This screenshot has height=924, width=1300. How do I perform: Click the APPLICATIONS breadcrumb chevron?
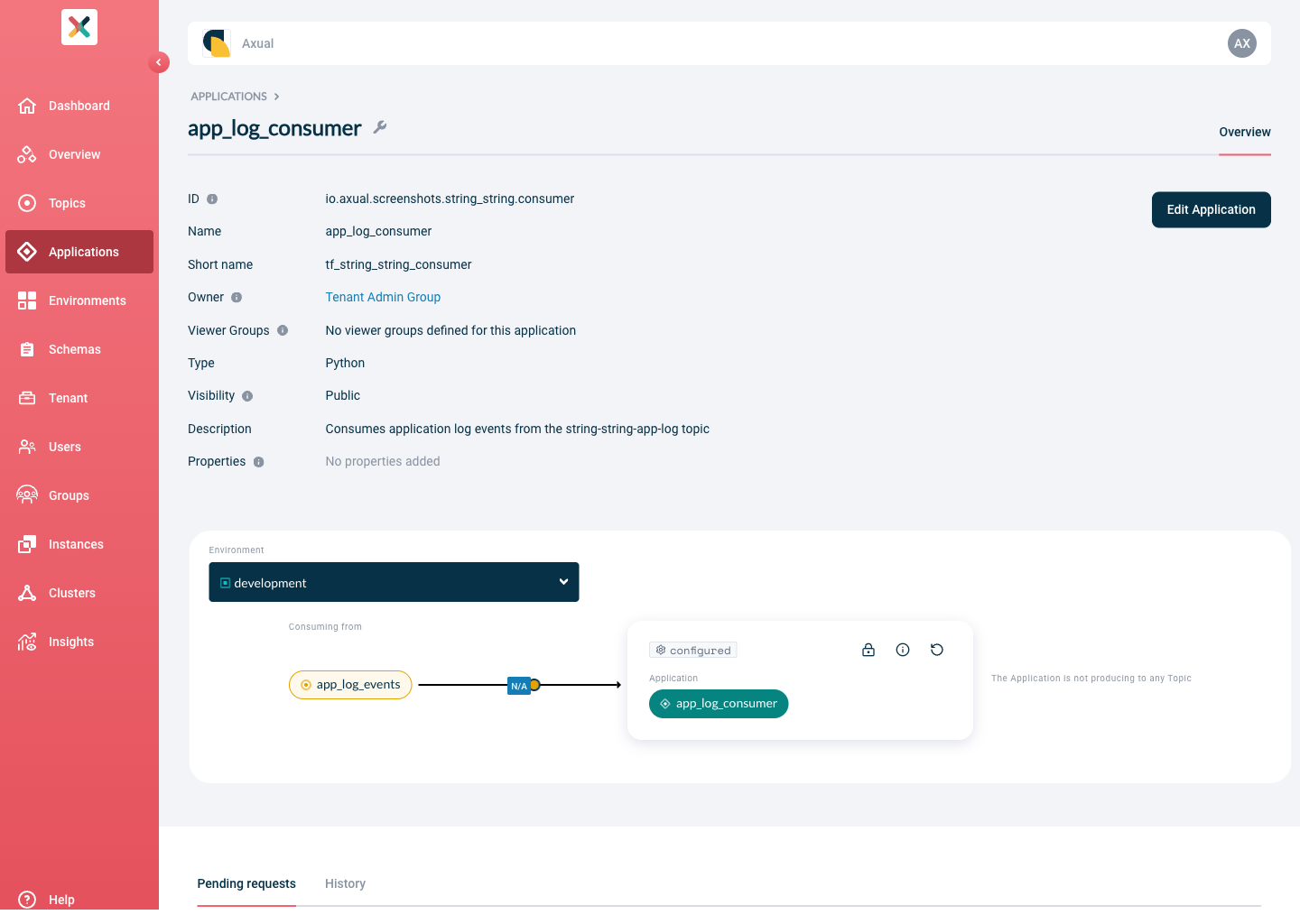point(276,97)
